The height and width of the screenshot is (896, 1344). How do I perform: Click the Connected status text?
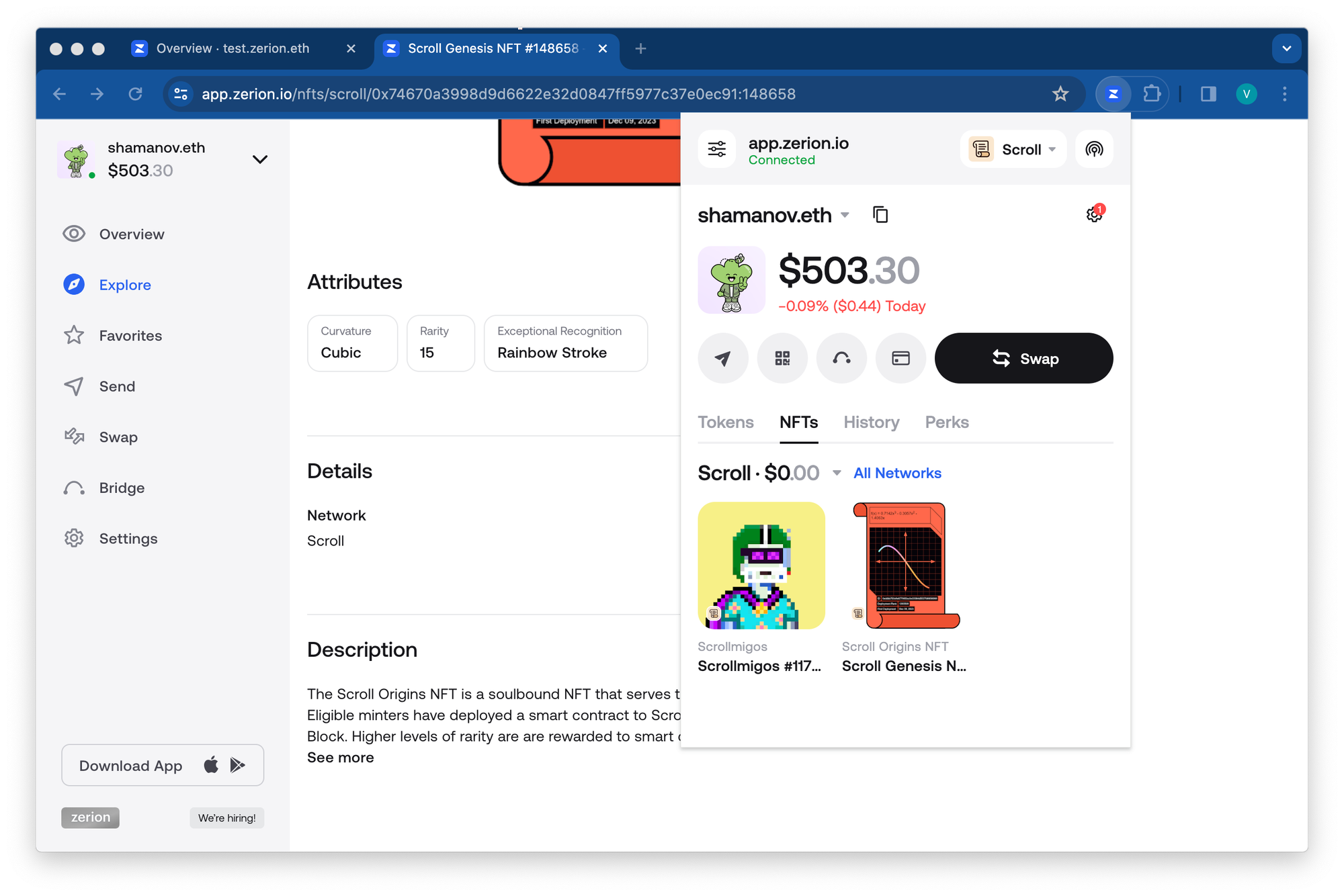(782, 160)
